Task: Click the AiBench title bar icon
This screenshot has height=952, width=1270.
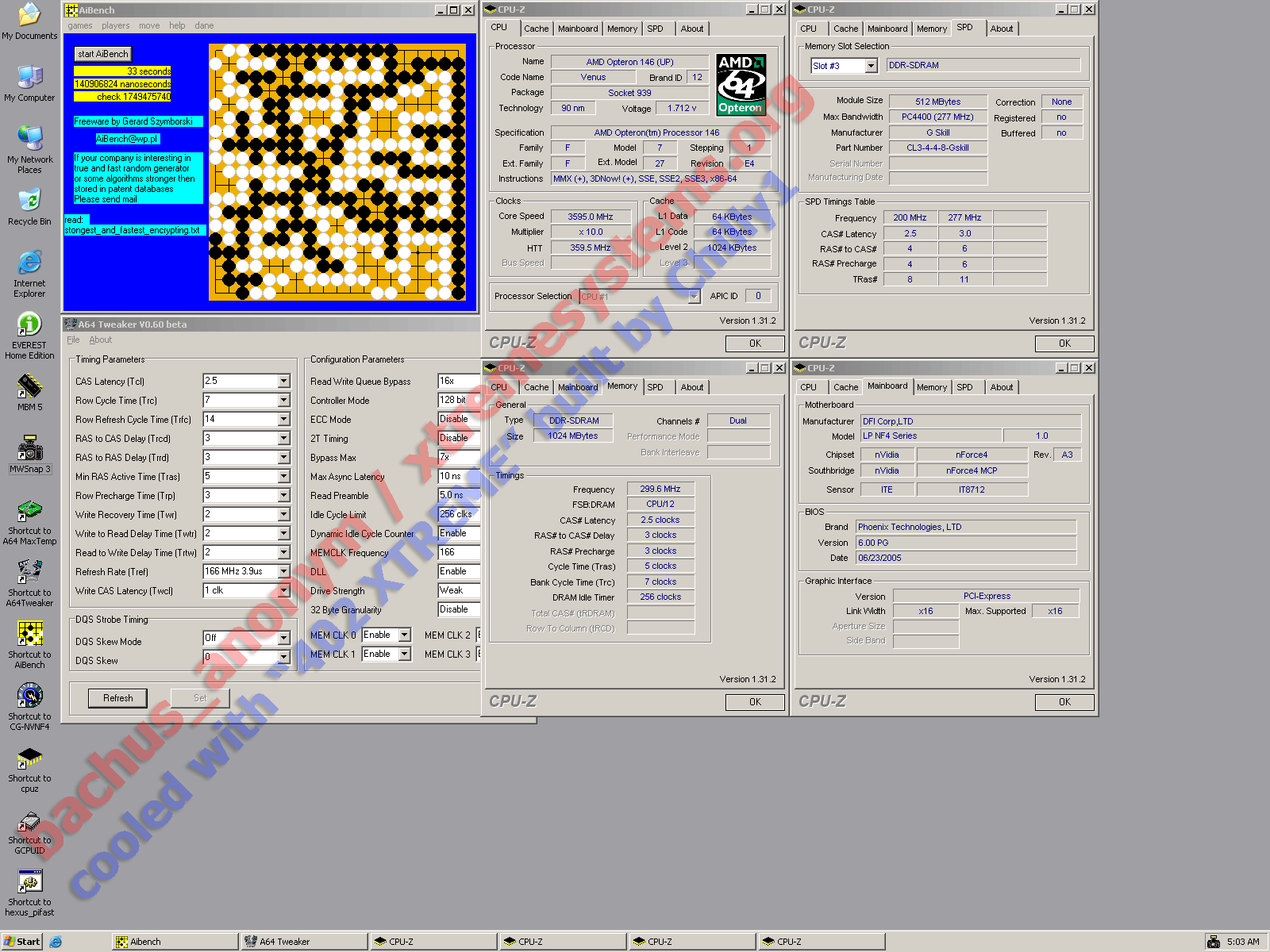Action: [71, 10]
